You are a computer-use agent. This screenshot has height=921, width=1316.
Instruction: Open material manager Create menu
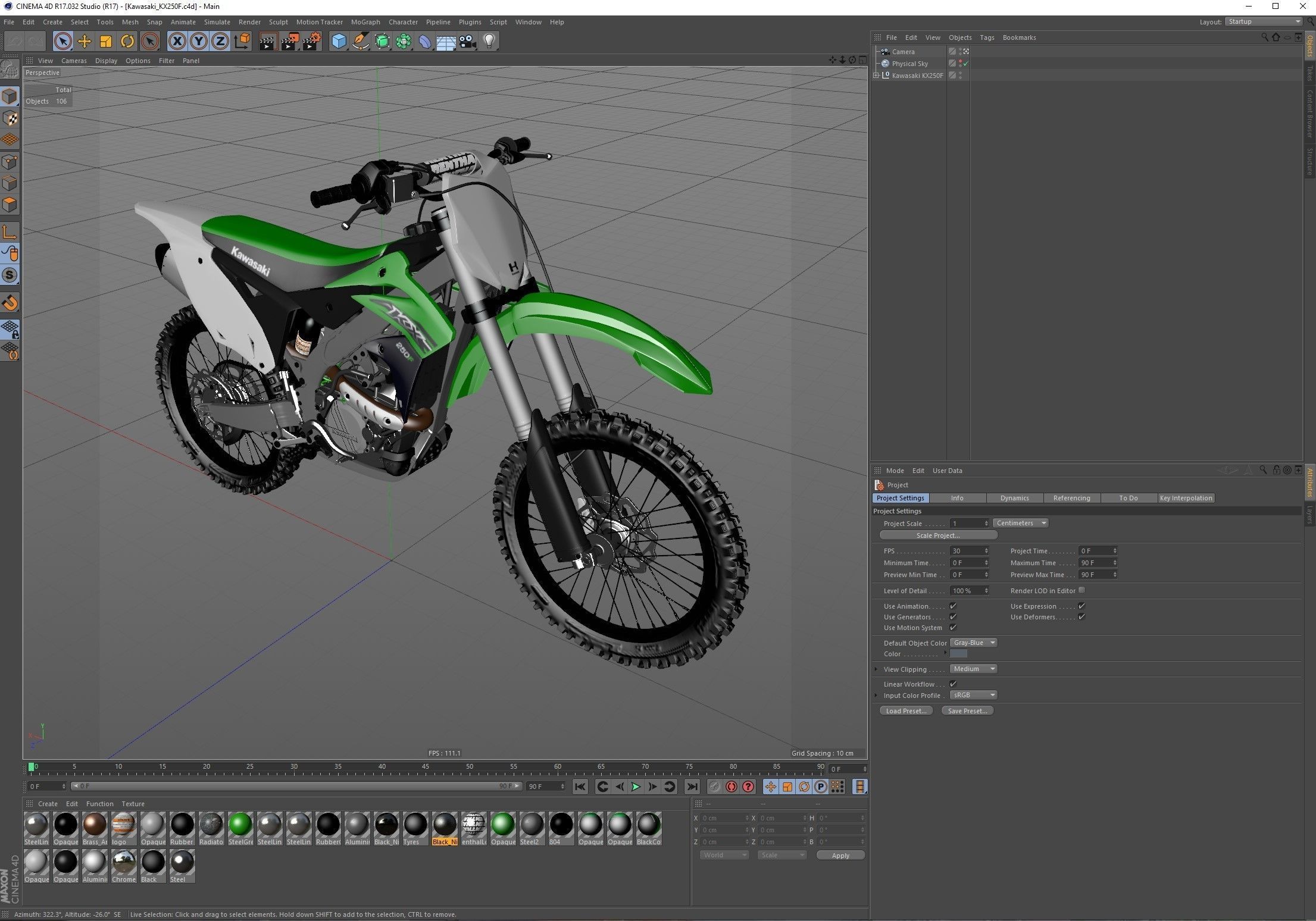[x=48, y=804]
